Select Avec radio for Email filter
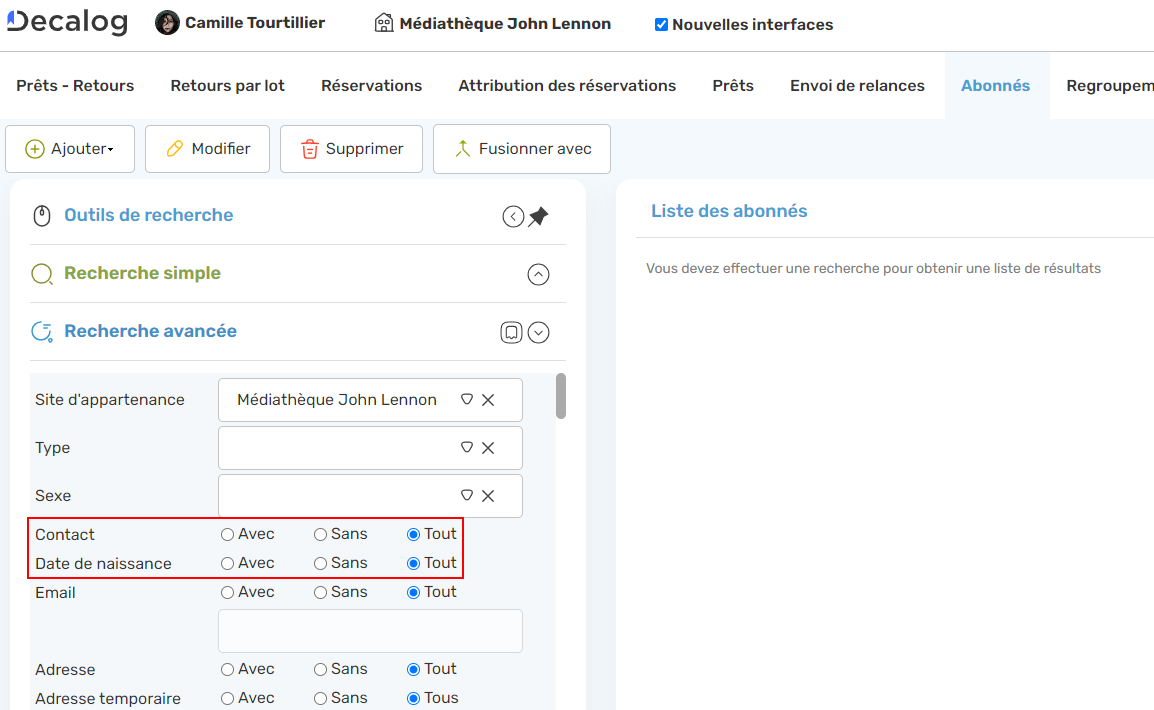The image size is (1154, 710). (228, 593)
